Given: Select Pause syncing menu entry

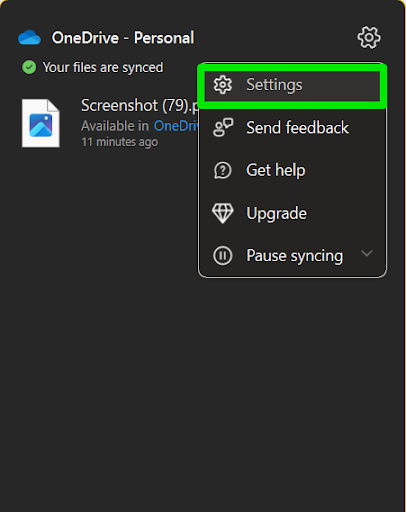Looking at the screenshot, I should 292,256.
